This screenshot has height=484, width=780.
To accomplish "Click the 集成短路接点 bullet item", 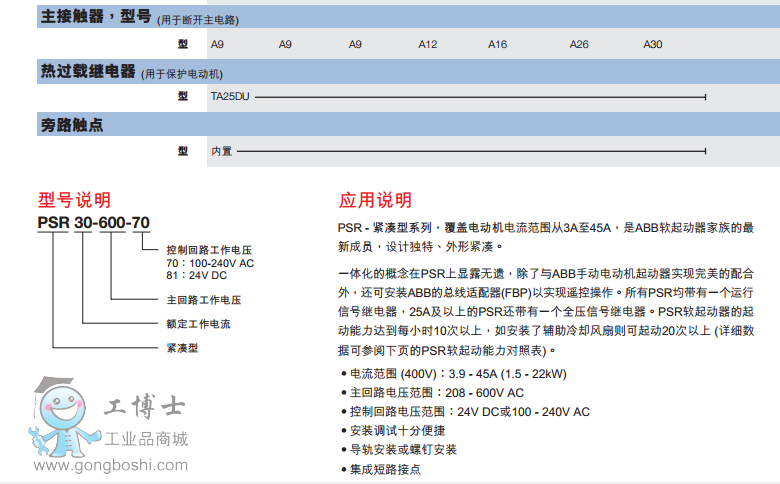I will tap(385, 468).
